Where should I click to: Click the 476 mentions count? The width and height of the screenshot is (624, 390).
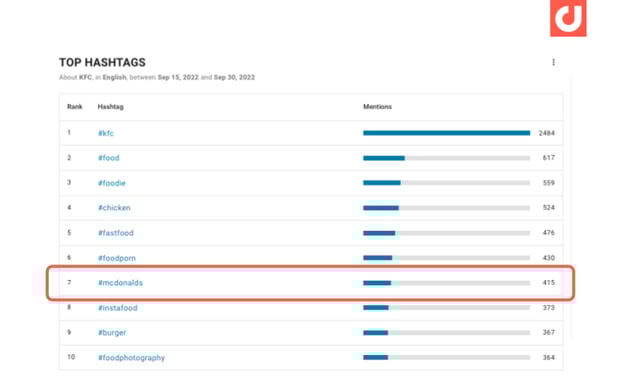[x=548, y=232]
